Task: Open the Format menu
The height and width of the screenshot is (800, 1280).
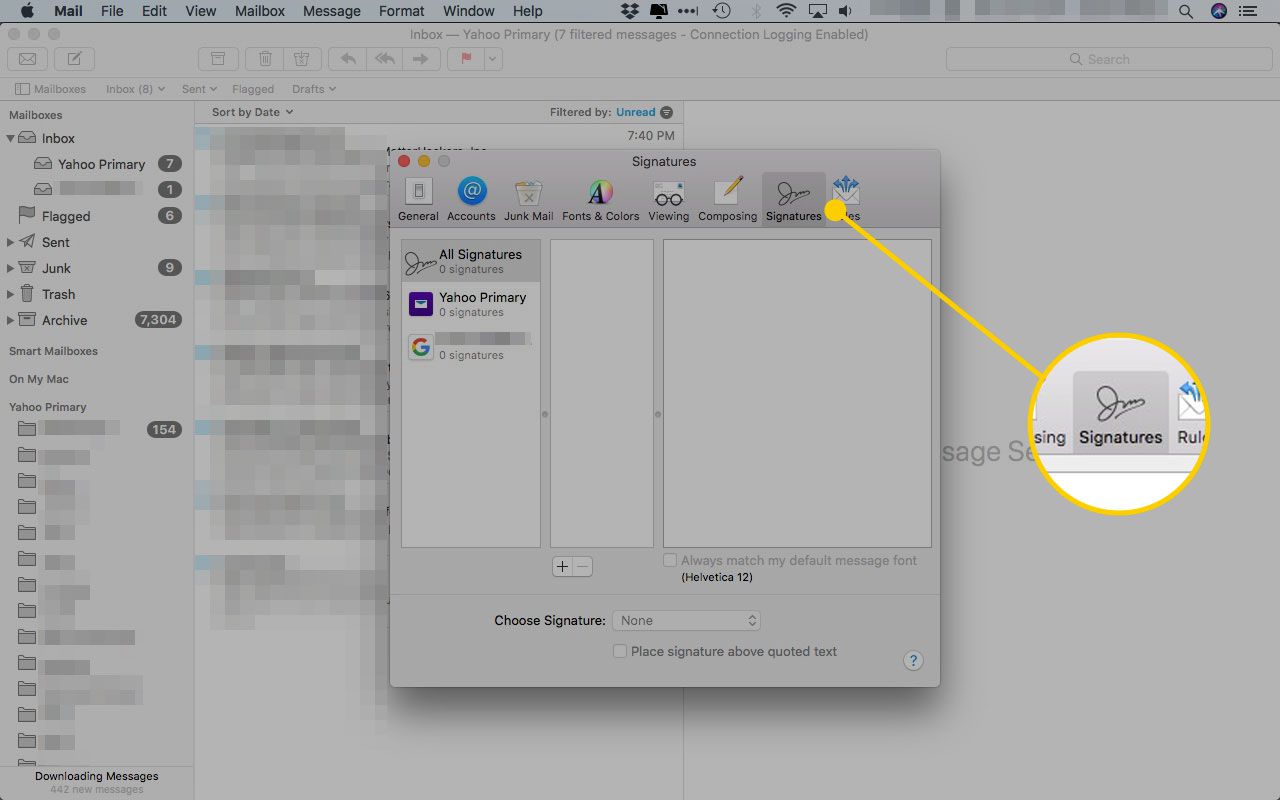Action: click(x=402, y=11)
